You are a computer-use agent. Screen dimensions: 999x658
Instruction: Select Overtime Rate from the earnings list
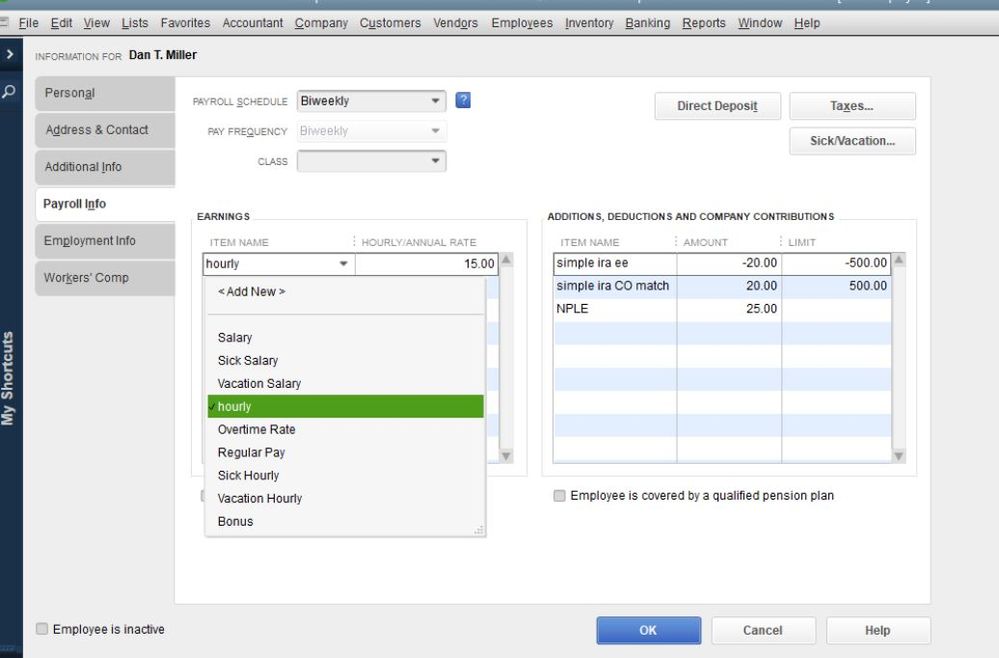click(345, 429)
